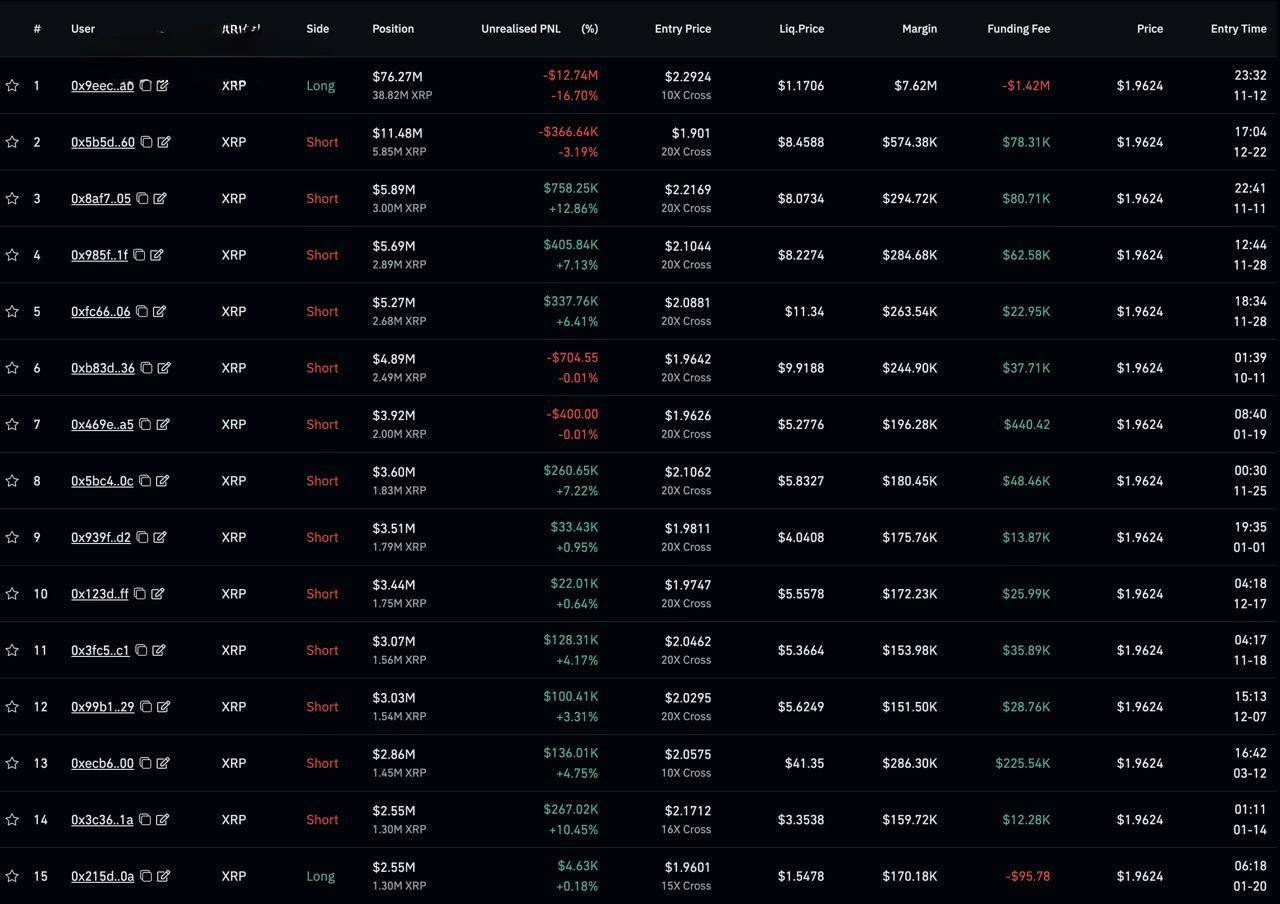Edit note for user 0x5bc4..0c
The width and height of the screenshot is (1280, 904).
click(162, 481)
